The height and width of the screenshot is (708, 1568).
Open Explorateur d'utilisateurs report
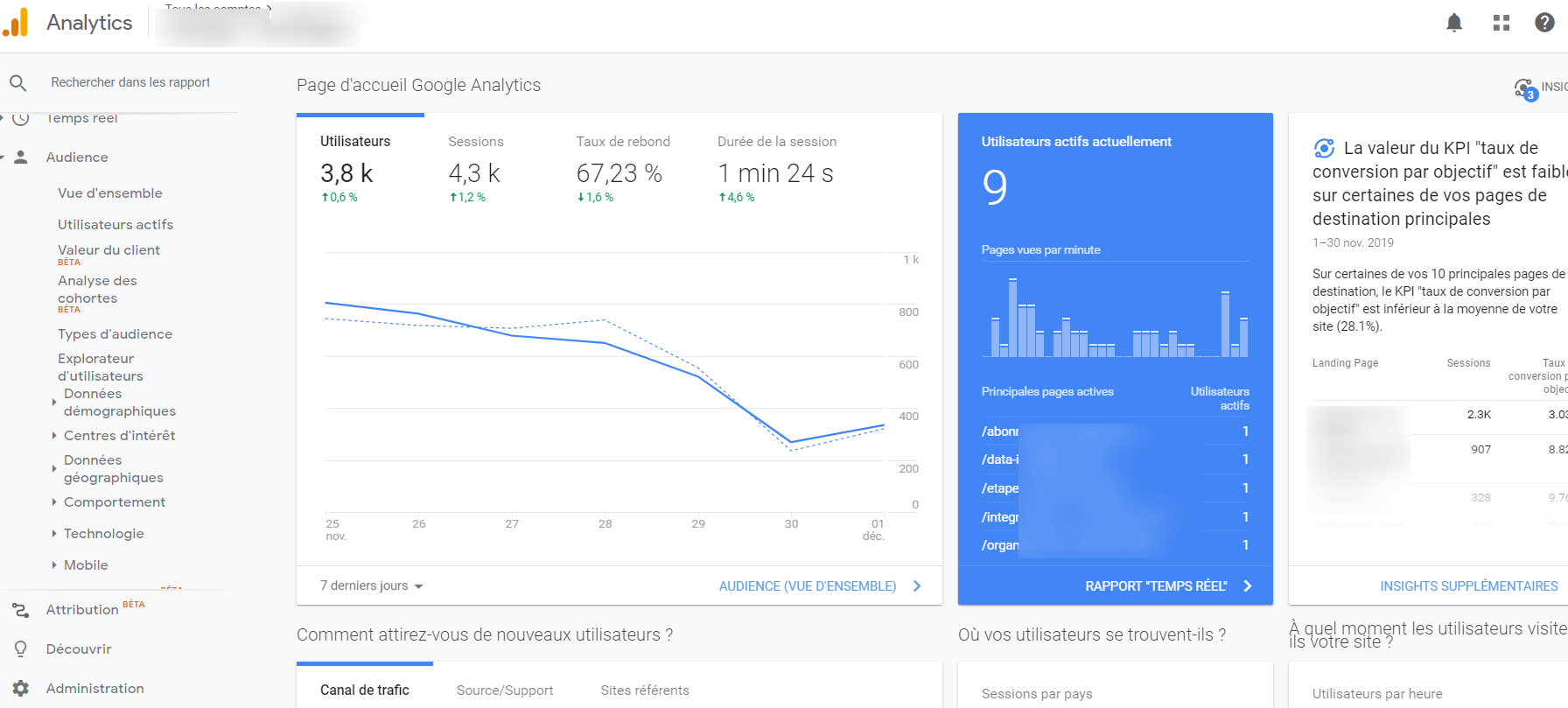pos(101,368)
